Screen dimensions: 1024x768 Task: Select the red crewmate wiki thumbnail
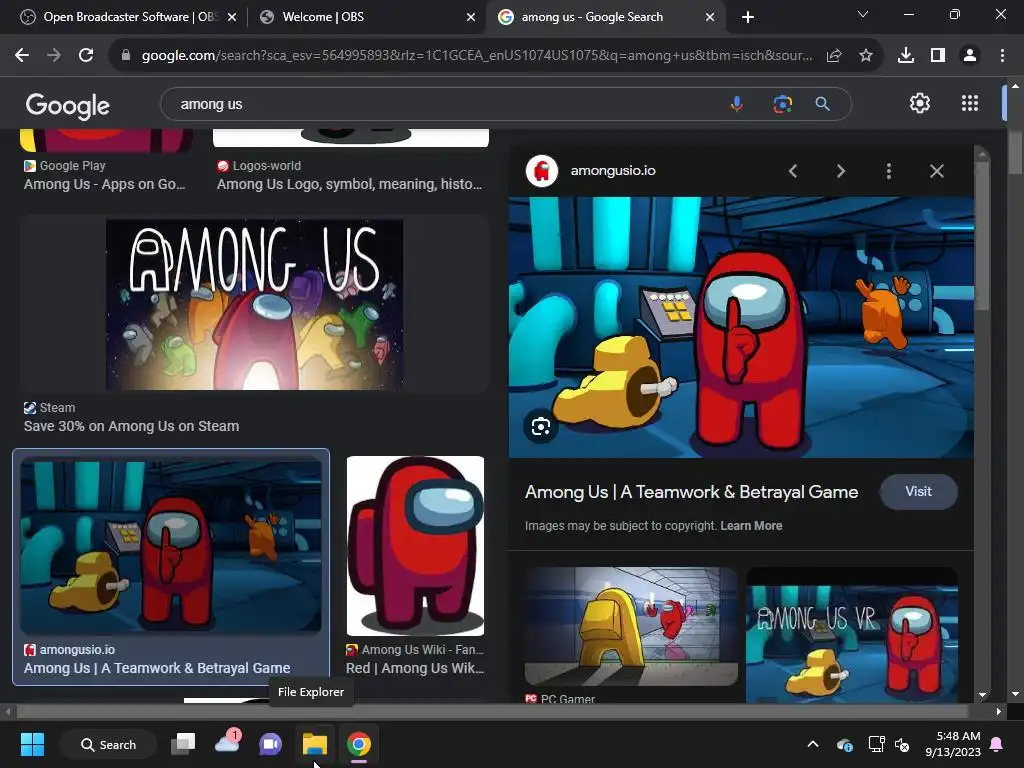coord(415,546)
